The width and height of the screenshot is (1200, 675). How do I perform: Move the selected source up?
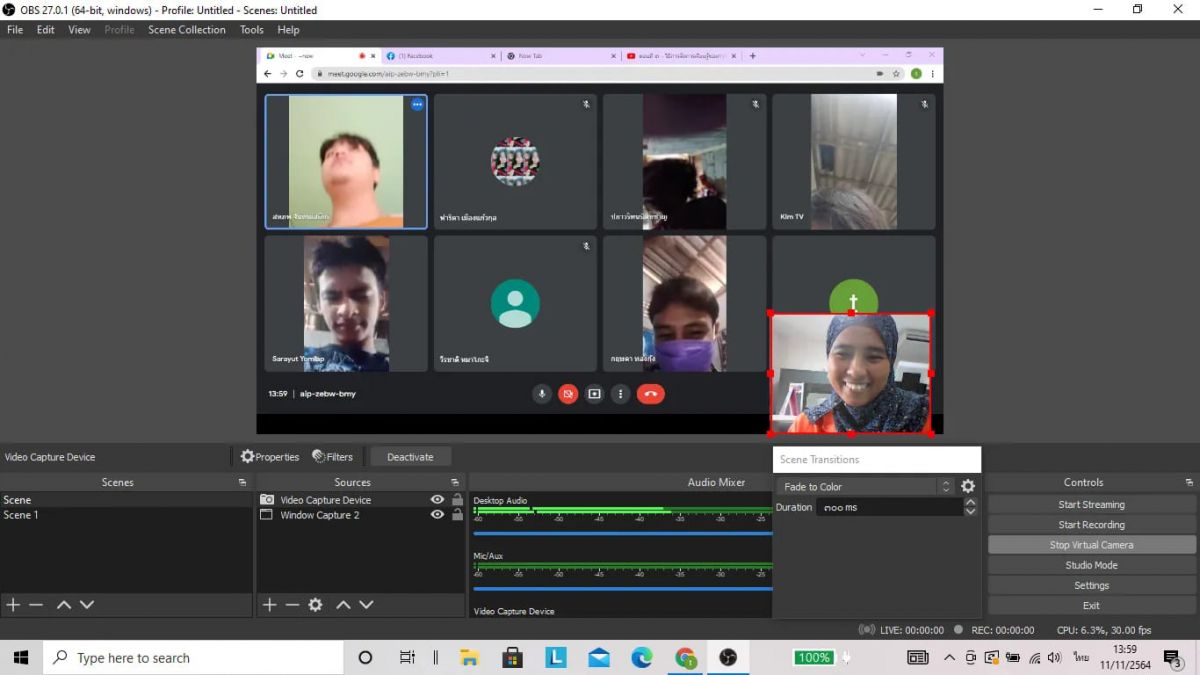tap(343, 605)
